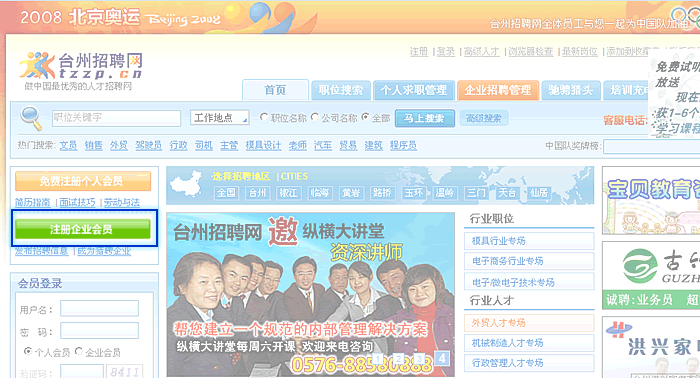Viewport: 700px width, 378px height.
Task: Focus the 职位关键字 search field
Action: [116, 118]
